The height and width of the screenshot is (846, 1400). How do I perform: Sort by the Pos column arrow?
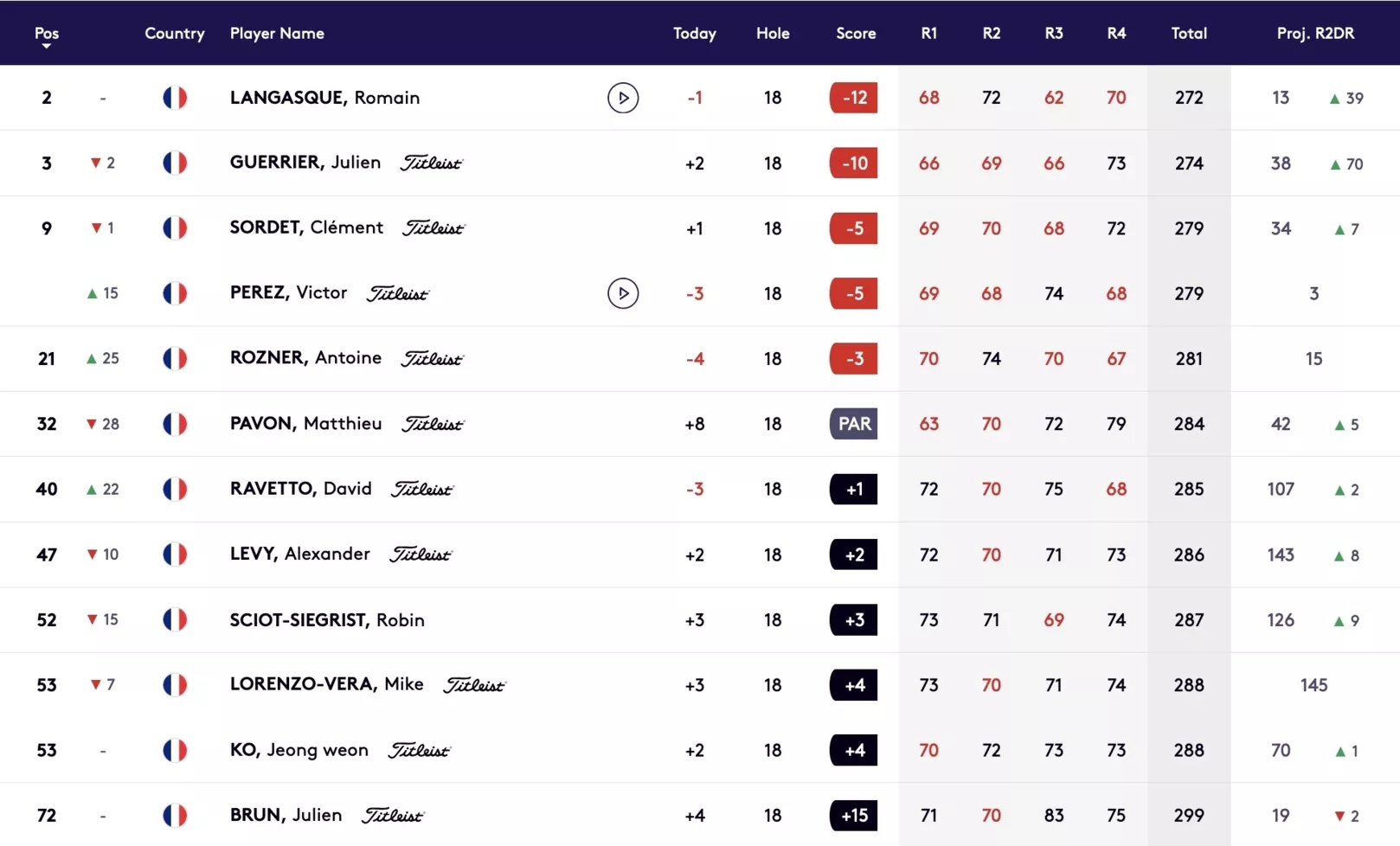click(x=47, y=46)
